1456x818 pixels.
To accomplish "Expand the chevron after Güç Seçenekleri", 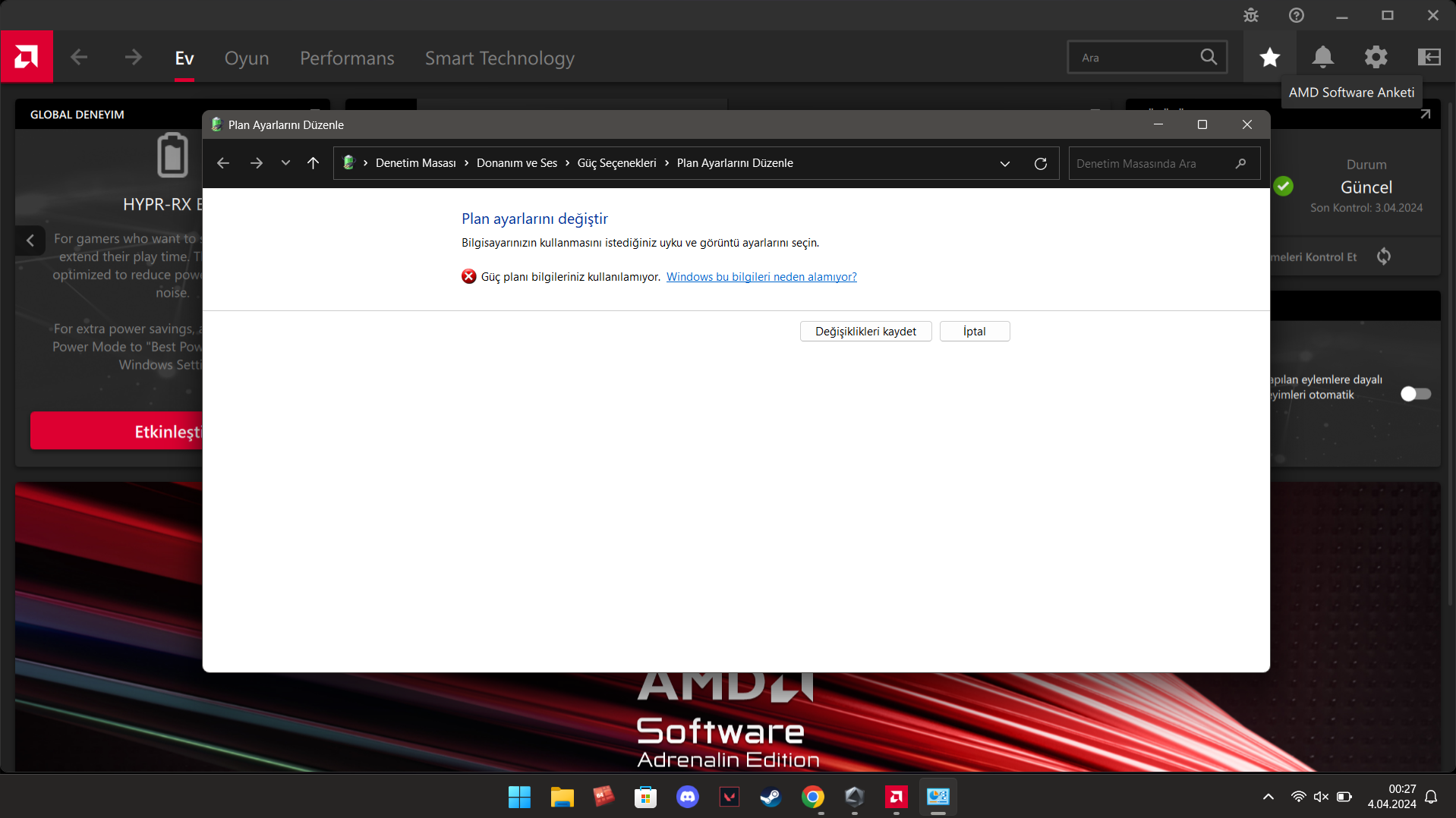I will tap(667, 163).
